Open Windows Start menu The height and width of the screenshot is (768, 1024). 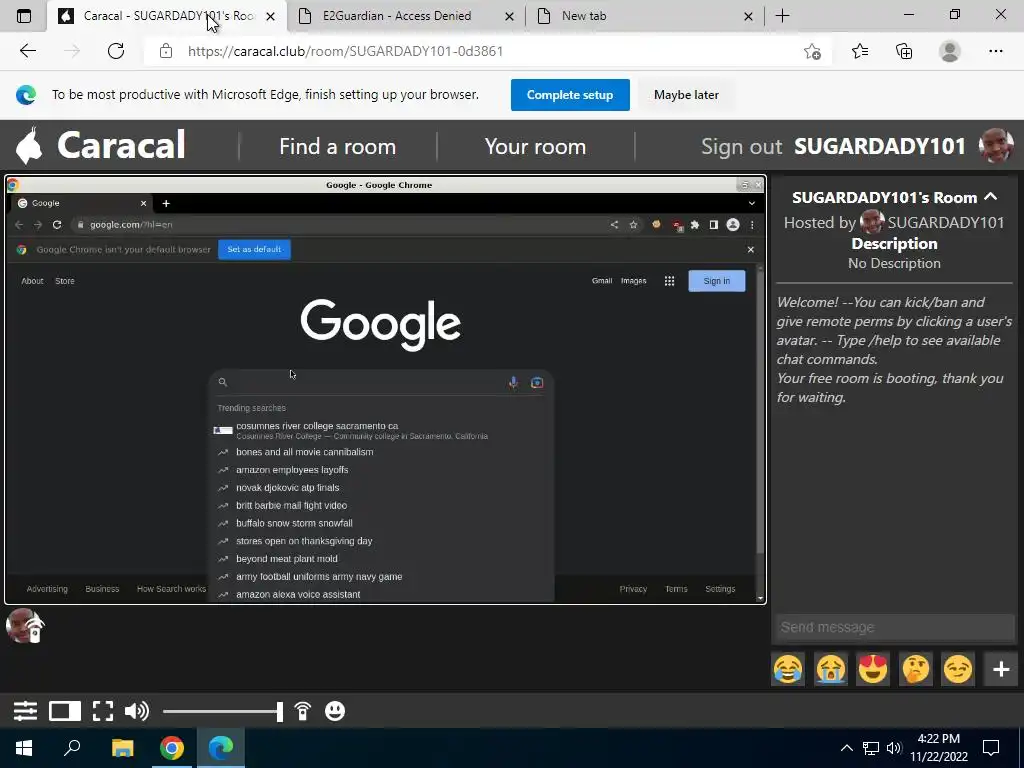pyautogui.click(x=24, y=748)
